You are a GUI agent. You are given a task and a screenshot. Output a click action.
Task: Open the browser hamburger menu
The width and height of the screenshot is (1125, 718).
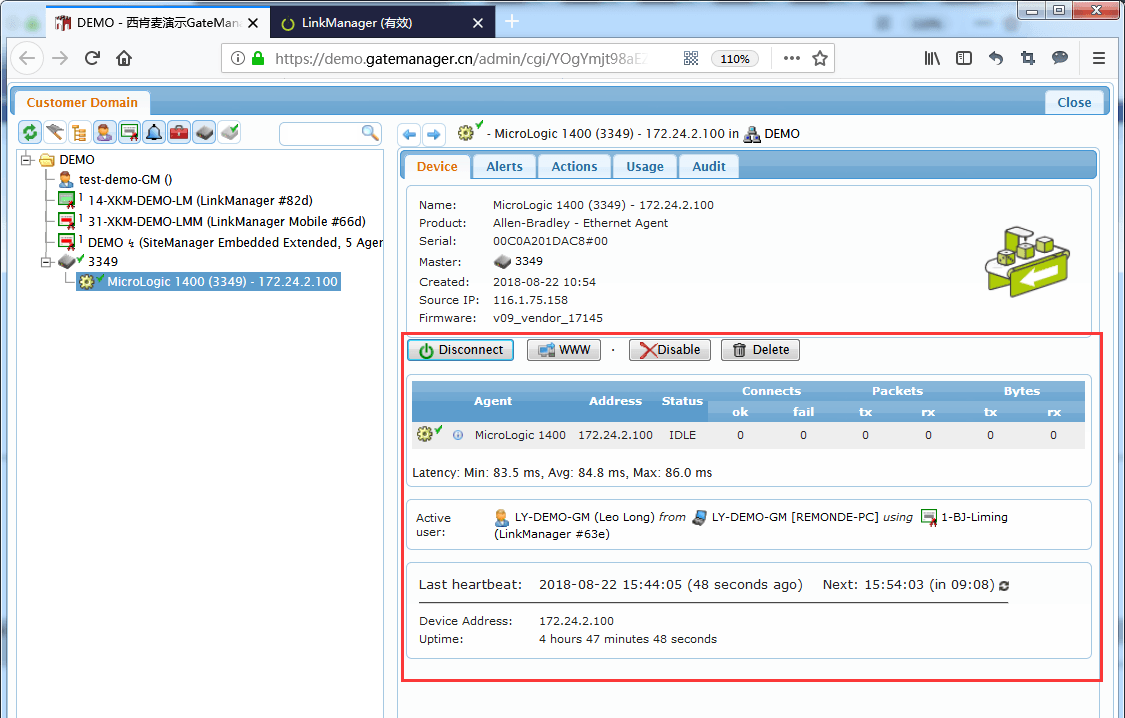1098,58
